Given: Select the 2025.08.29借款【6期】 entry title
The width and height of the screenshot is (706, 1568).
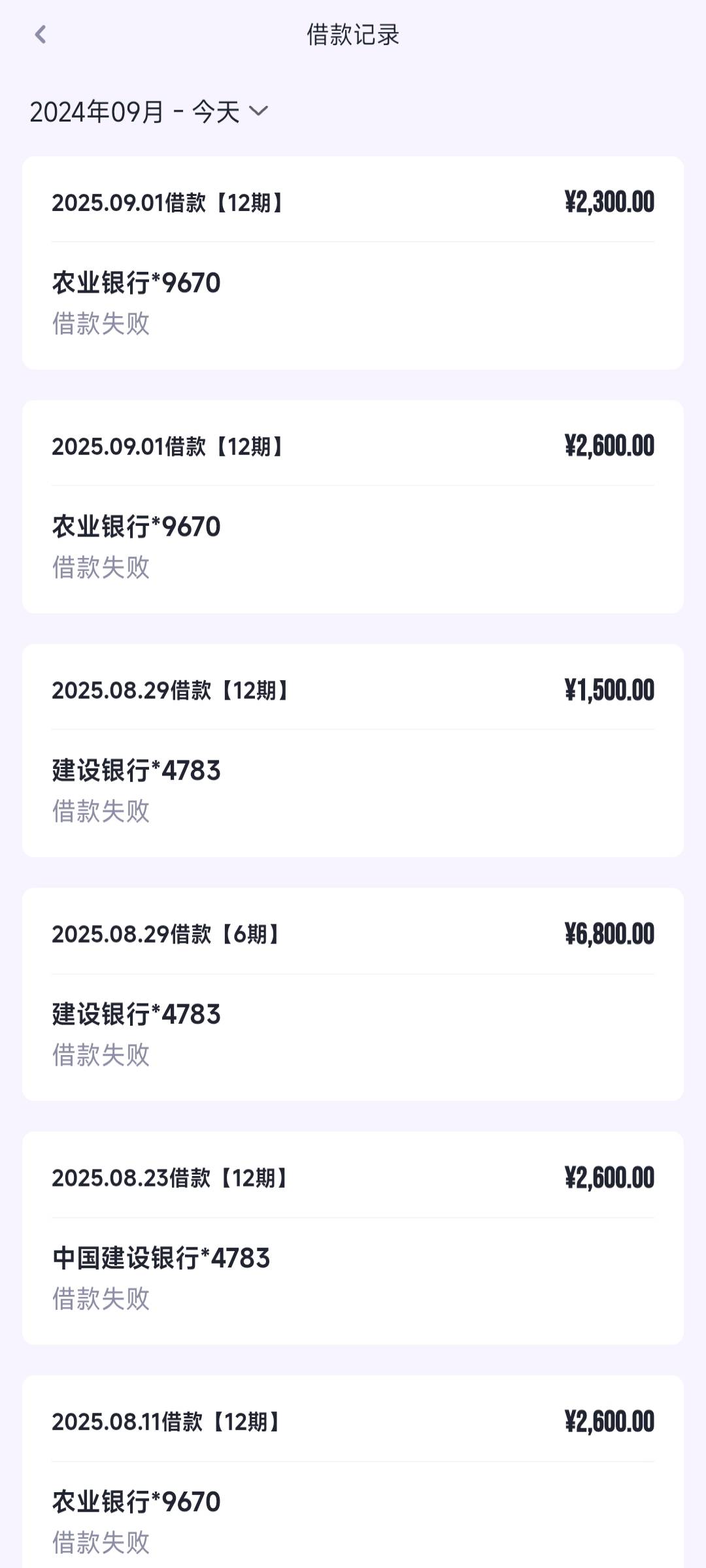Looking at the screenshot, I should click(168, 934).
